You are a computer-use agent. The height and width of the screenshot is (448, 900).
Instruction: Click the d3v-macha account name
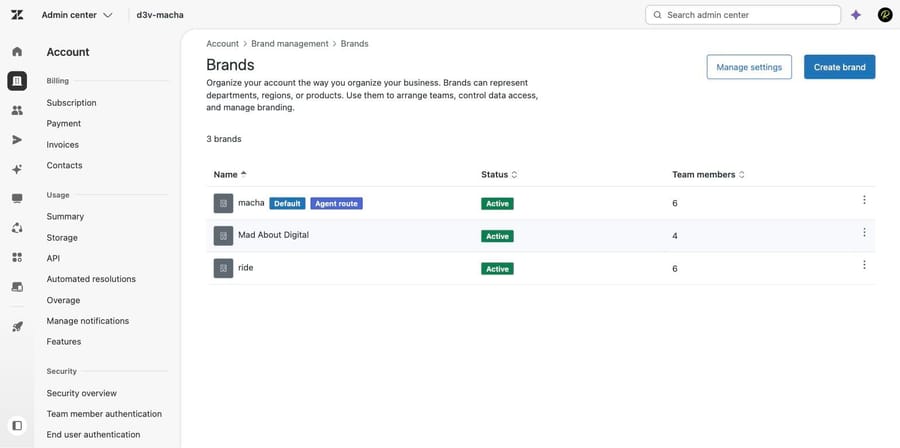click(160, 15)
